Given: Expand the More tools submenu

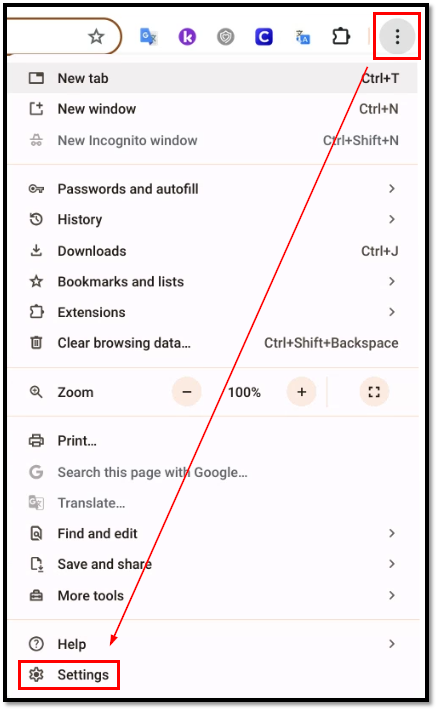Looking at the screenshot, I should (212, 595).
